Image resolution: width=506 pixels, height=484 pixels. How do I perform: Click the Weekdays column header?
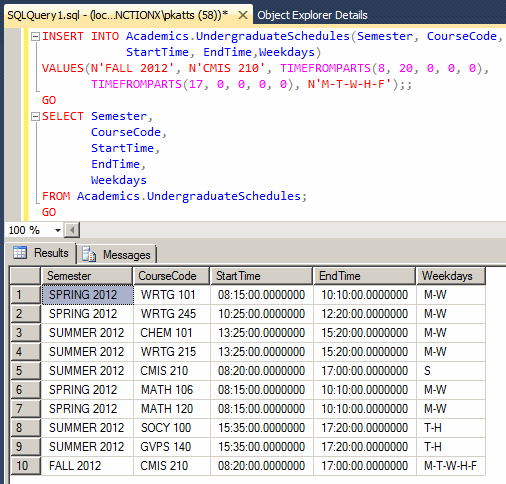(x=451, y=276)
